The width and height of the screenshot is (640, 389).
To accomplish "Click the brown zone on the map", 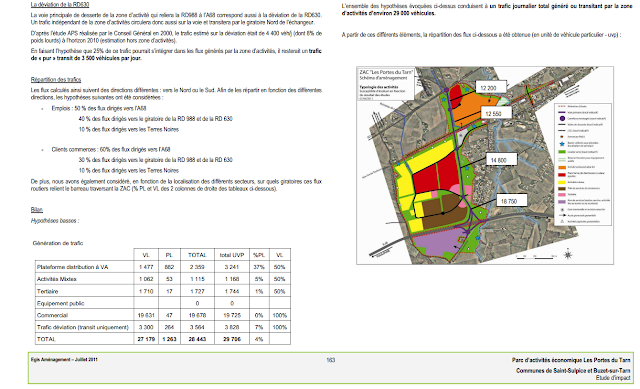I will tap(443, 211).
